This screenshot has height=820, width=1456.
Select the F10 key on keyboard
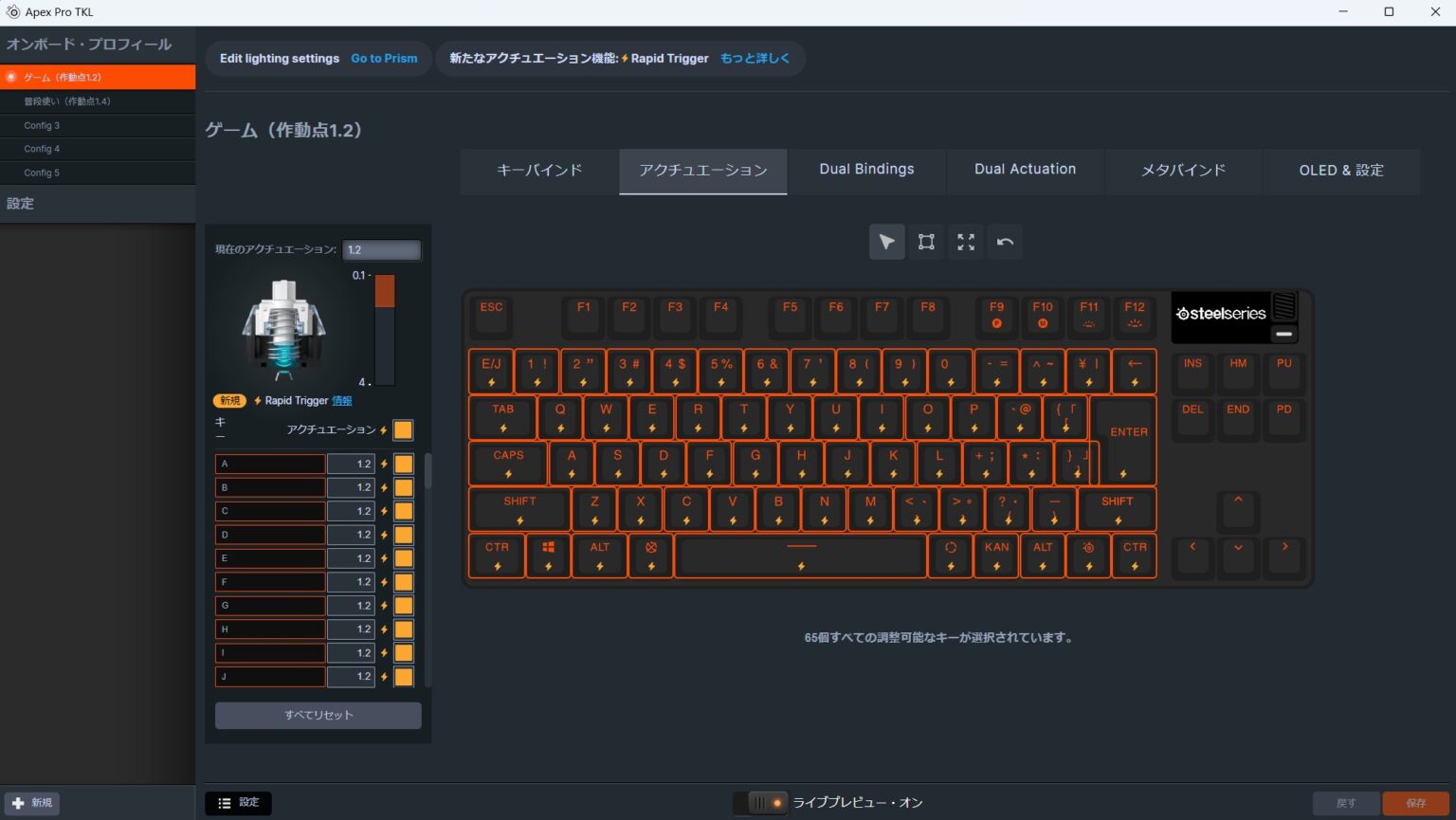tap(1043, 317)
